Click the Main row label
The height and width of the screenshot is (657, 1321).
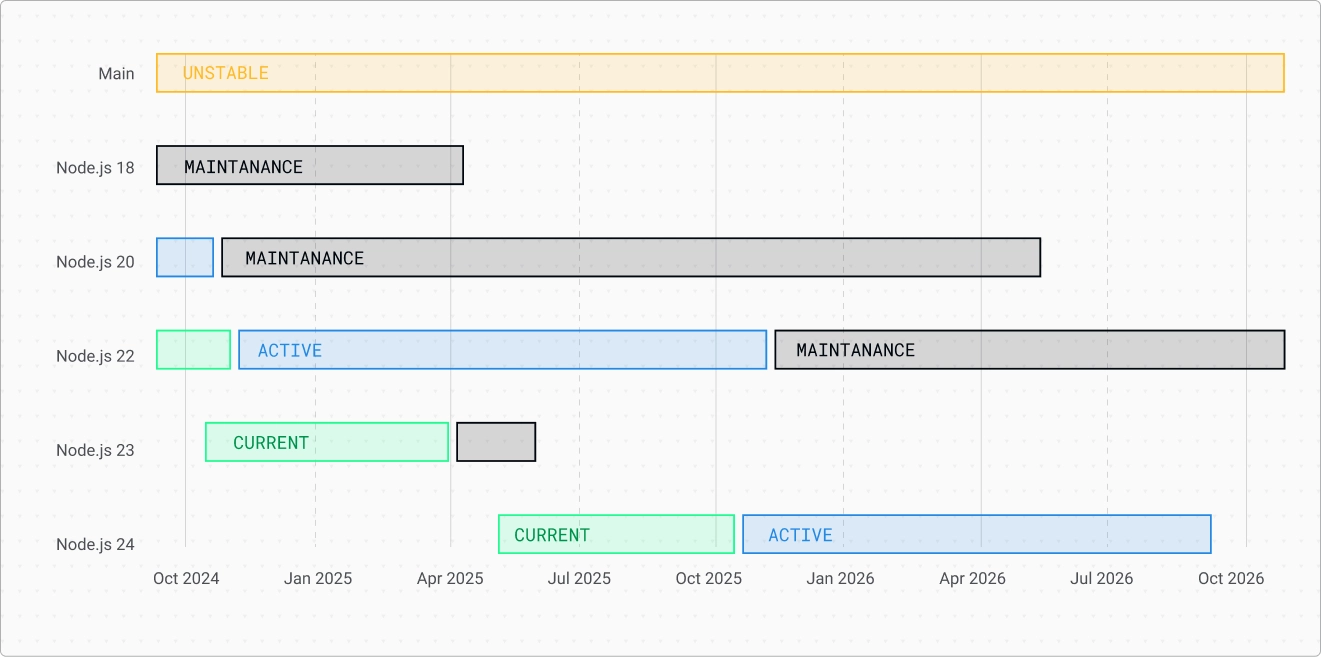[116, 74]
